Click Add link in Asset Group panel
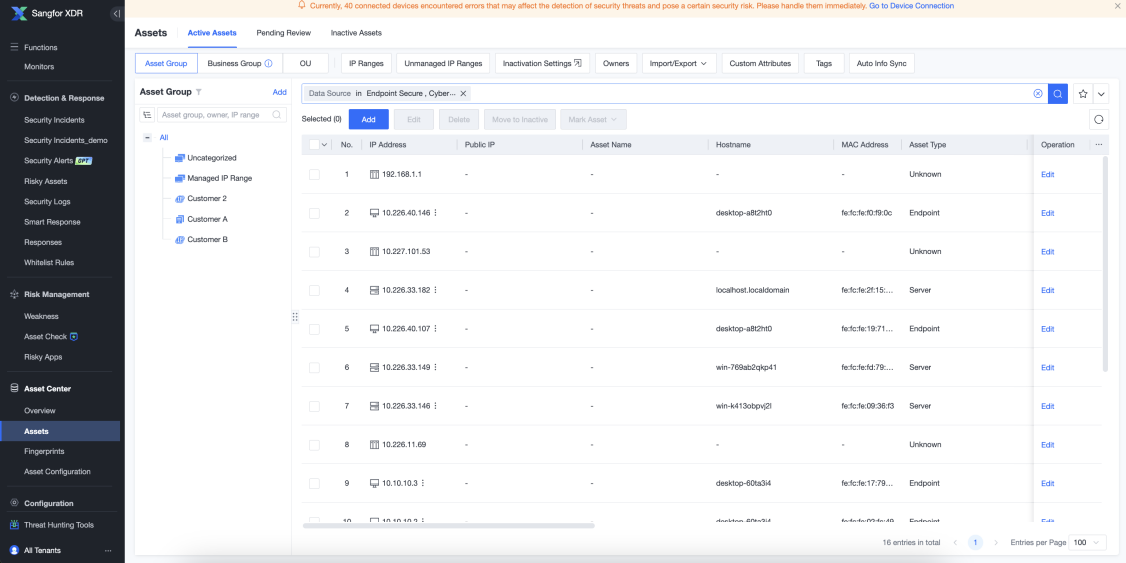The width and height of the screenshot is (1126, 563). click(279, 92)
